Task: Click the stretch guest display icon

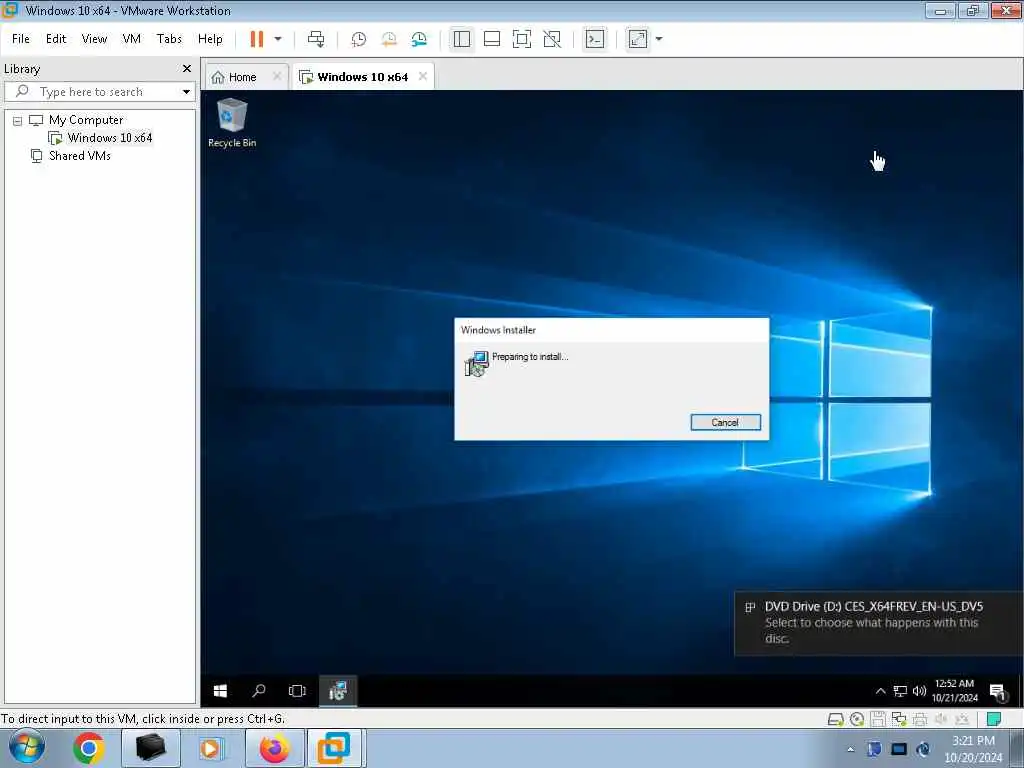Action: [638, 39]
